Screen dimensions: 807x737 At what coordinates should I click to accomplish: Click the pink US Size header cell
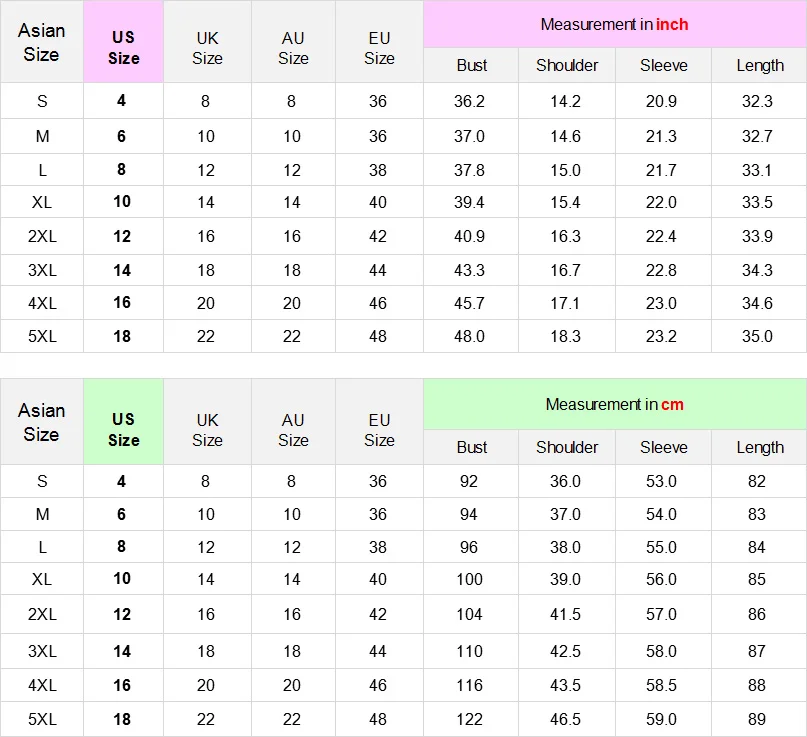(x=124, y=42)
